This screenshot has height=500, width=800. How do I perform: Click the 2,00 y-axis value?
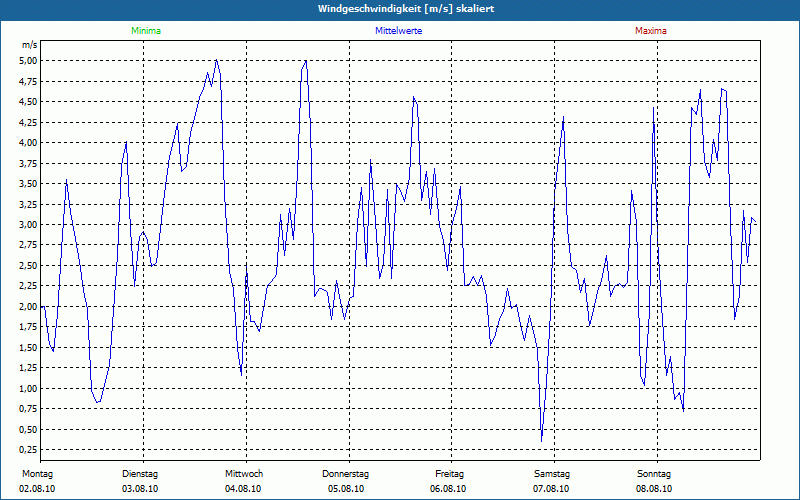(x=28, y=306)
